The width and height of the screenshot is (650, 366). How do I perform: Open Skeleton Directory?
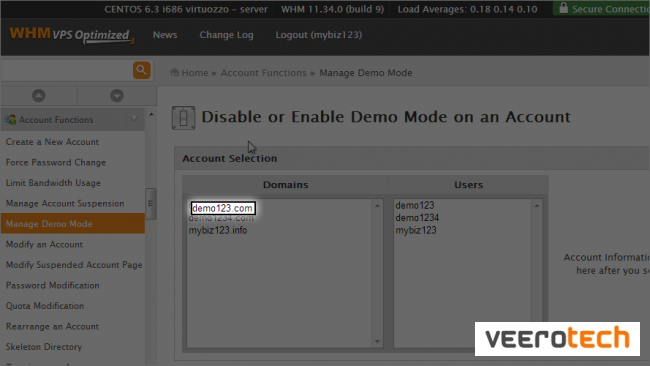(x=44, y=347)
